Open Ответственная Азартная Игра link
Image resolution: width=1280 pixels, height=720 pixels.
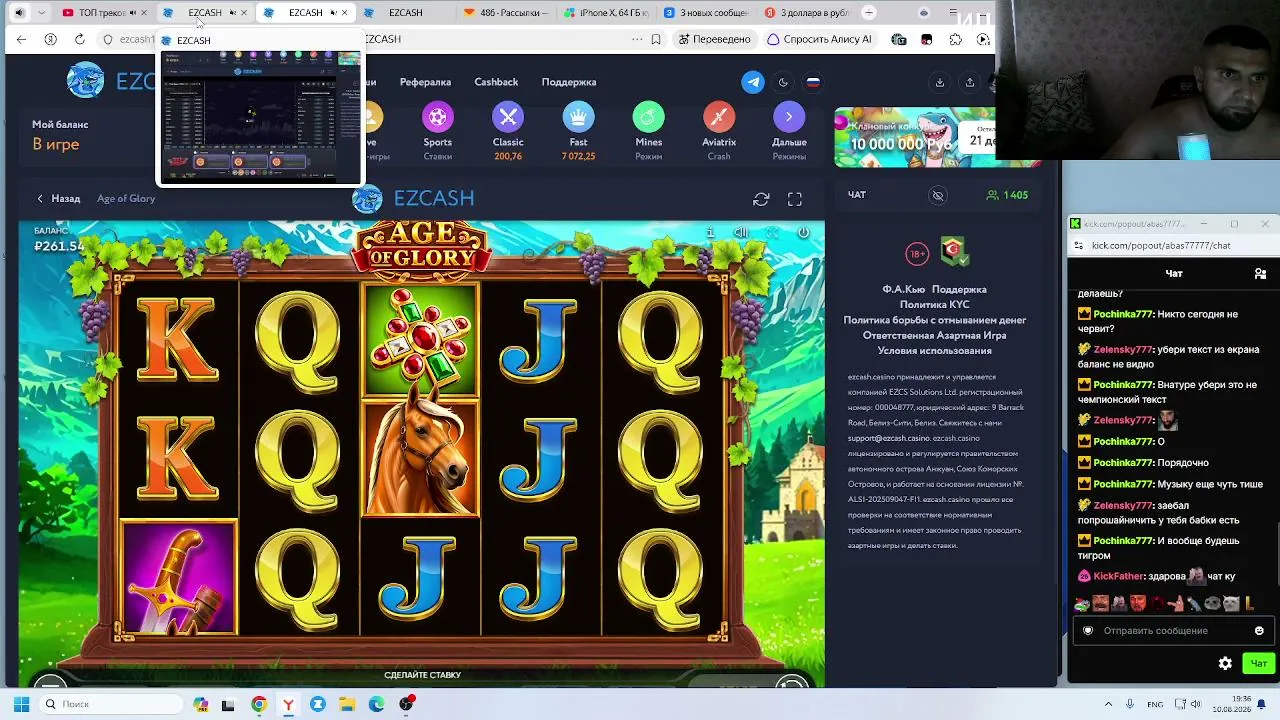click(934, 335)
